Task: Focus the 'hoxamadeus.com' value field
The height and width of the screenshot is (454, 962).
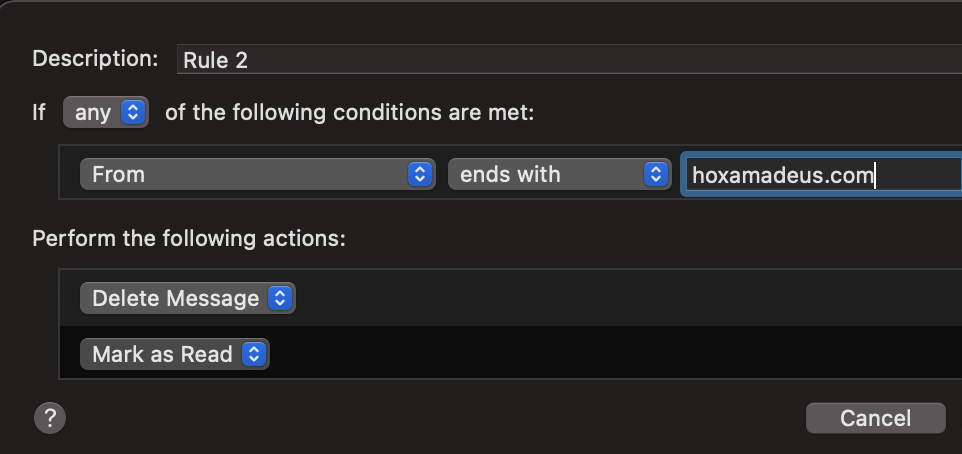Action: click(820, 175)
